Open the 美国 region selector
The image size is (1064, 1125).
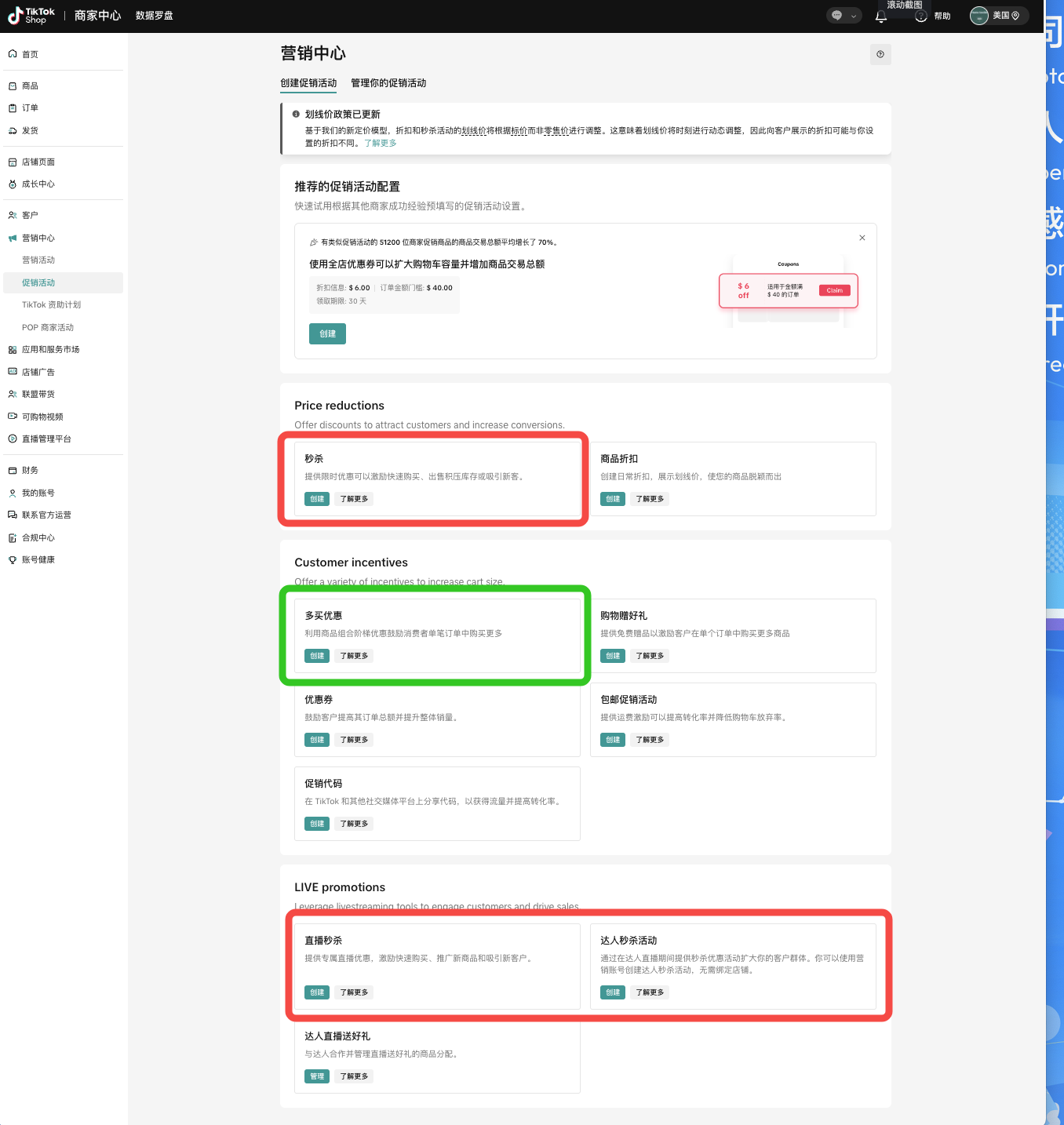pyautogui.click(x=1000, y=16)
